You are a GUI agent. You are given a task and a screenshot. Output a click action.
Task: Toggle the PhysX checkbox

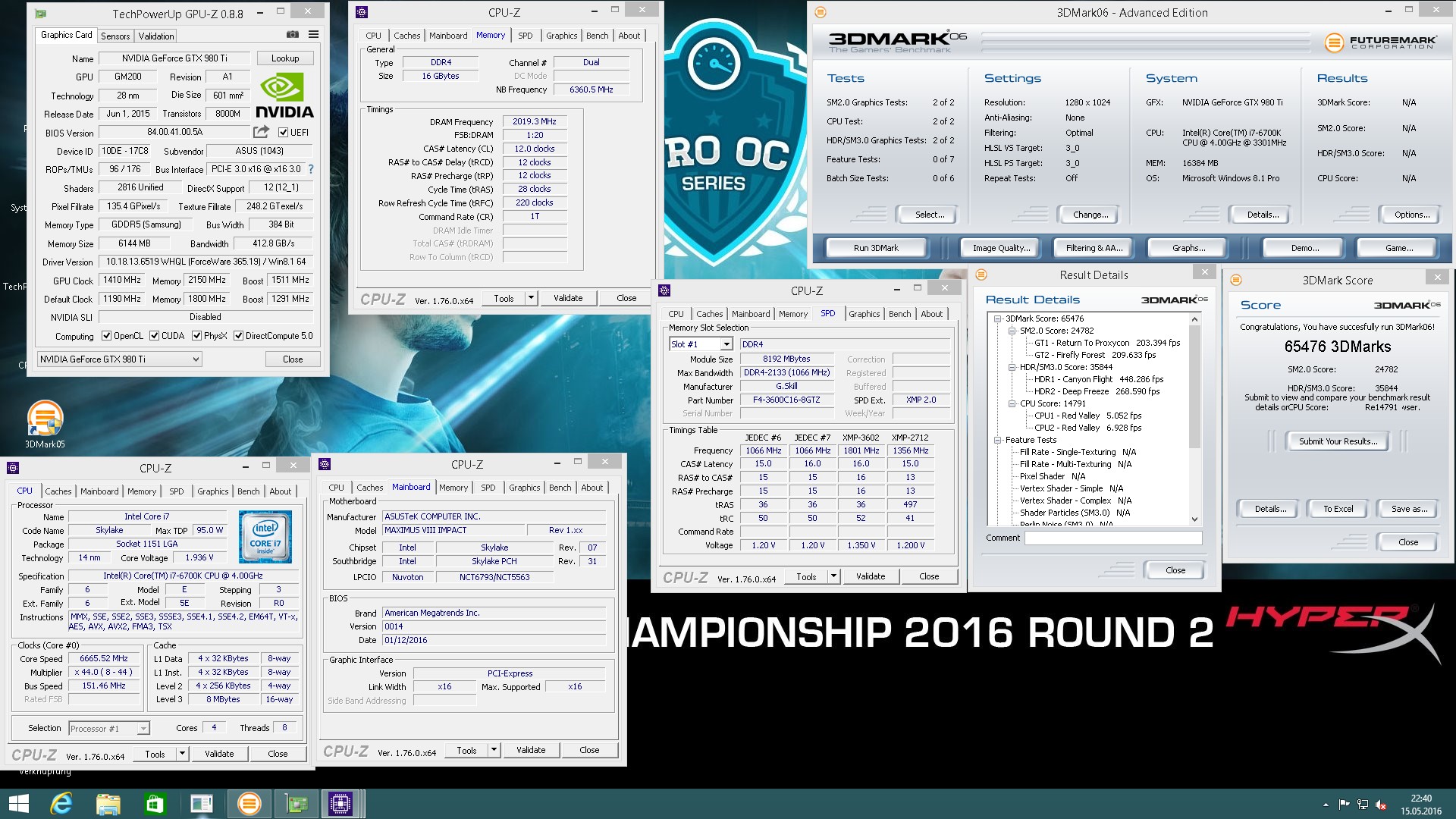197,335
